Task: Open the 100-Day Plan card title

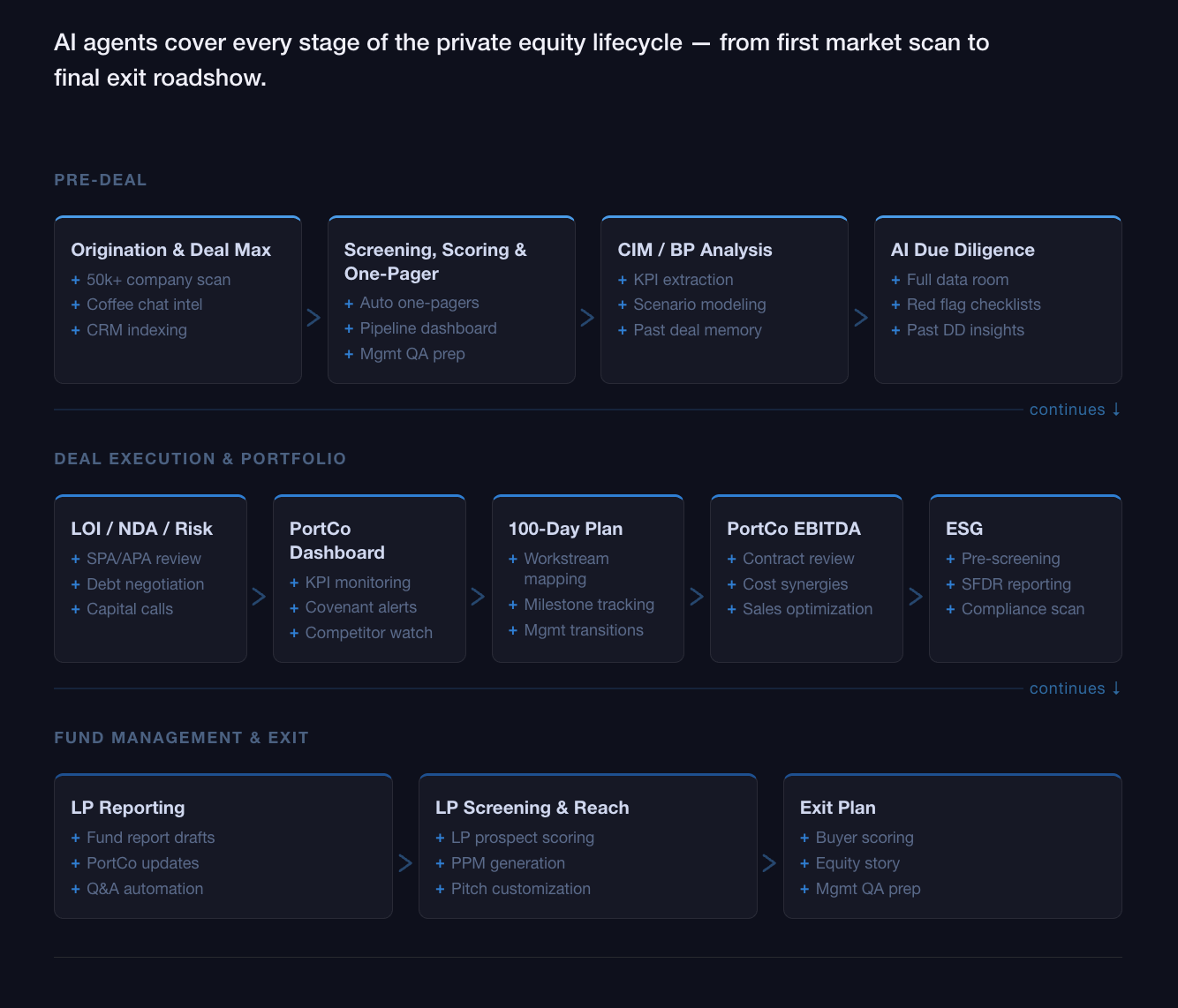Action: 565,529
